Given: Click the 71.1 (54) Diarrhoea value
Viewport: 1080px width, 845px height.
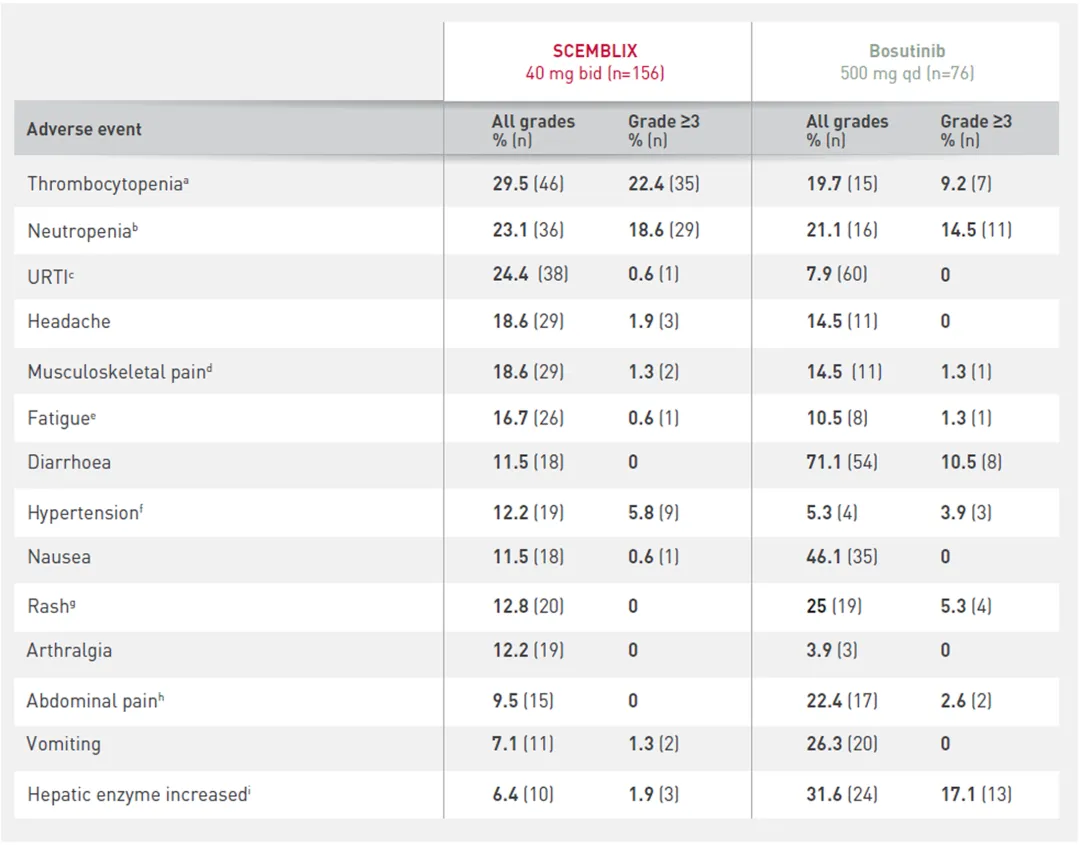Looking at the screenshot, I should (x=843, y=462).
